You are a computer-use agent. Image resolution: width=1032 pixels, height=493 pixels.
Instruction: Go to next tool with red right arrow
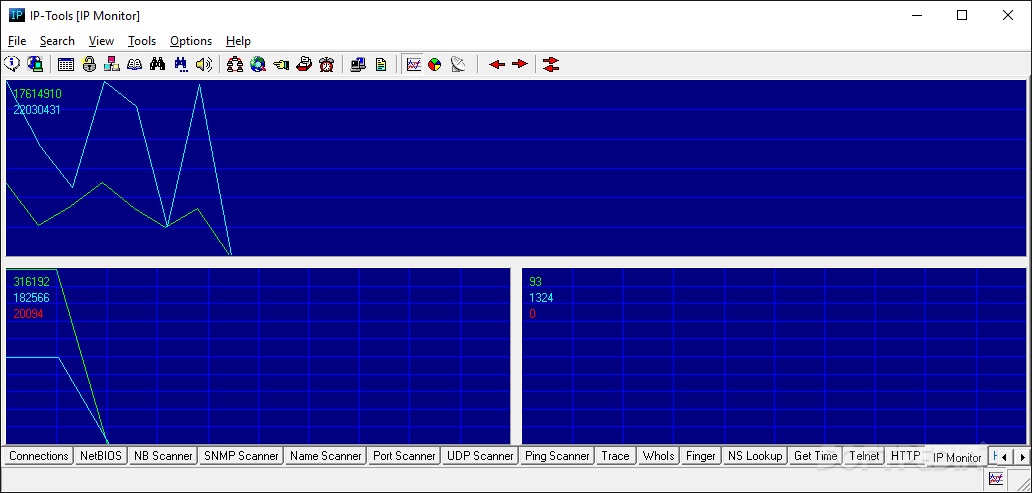click(x=520, y=64)
